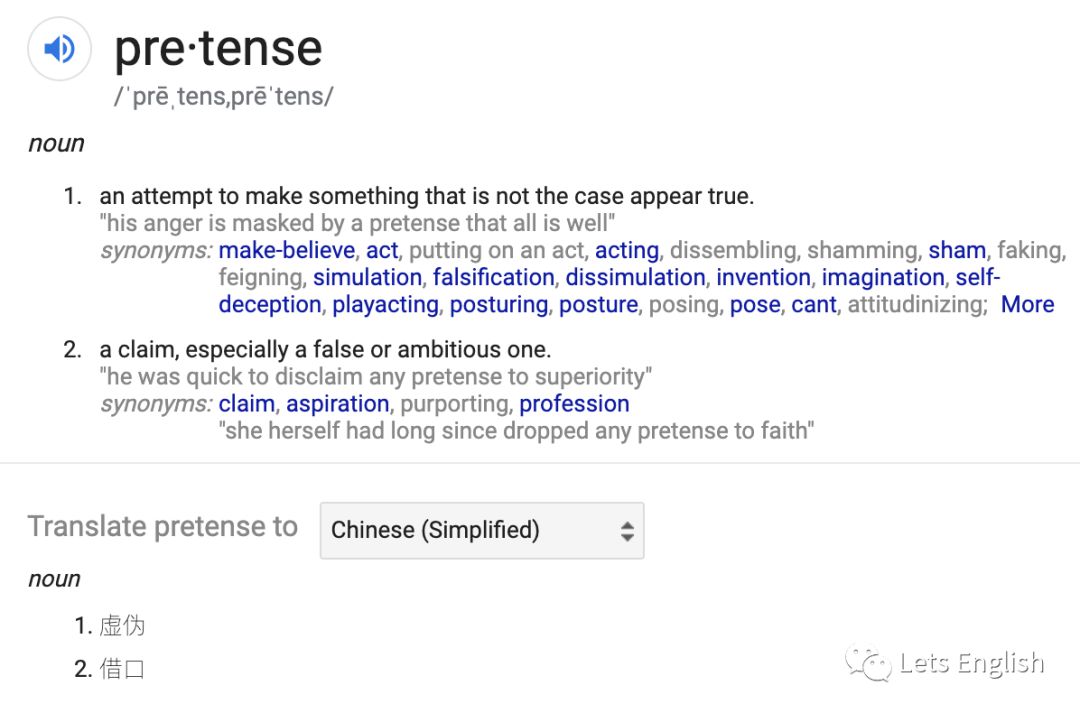Image resolution: width=1080 pixels, height=713 pixels.
Task: Click the claim synonym link
Action: click(247, 404)
